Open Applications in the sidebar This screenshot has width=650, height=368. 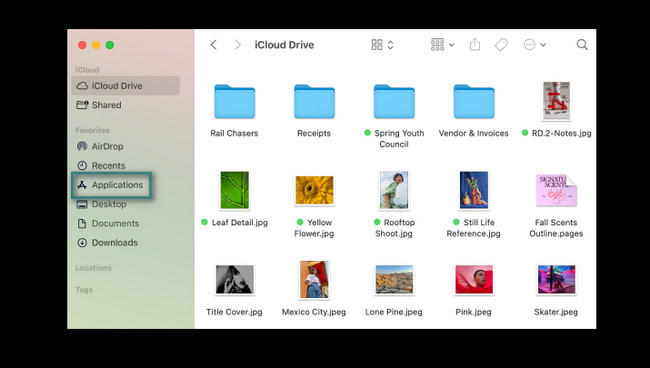(x=111, y=185)
